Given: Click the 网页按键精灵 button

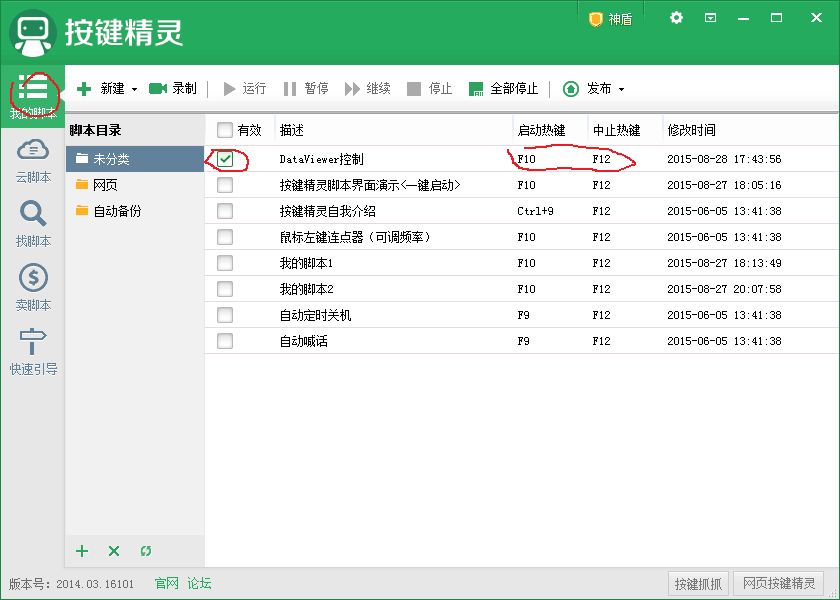Looking at the screenshot, I should [x=779, y=583].
